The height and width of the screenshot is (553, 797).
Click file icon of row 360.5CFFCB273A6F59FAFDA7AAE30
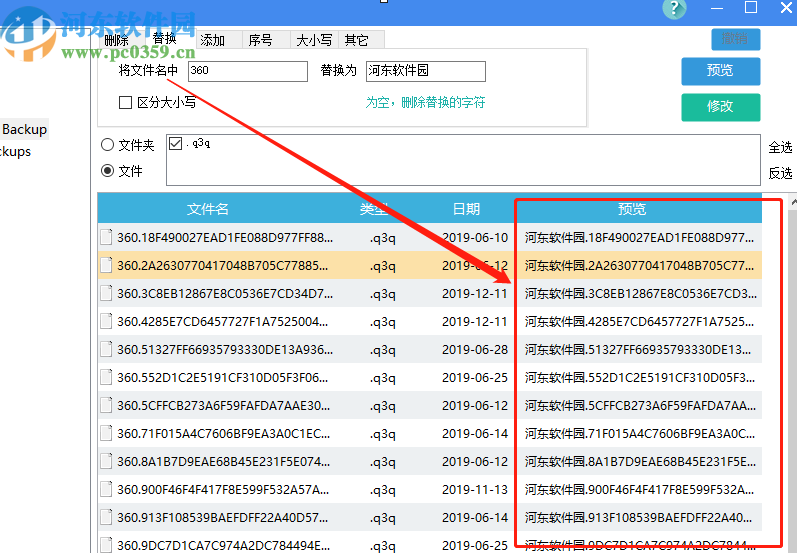(106, 405)
